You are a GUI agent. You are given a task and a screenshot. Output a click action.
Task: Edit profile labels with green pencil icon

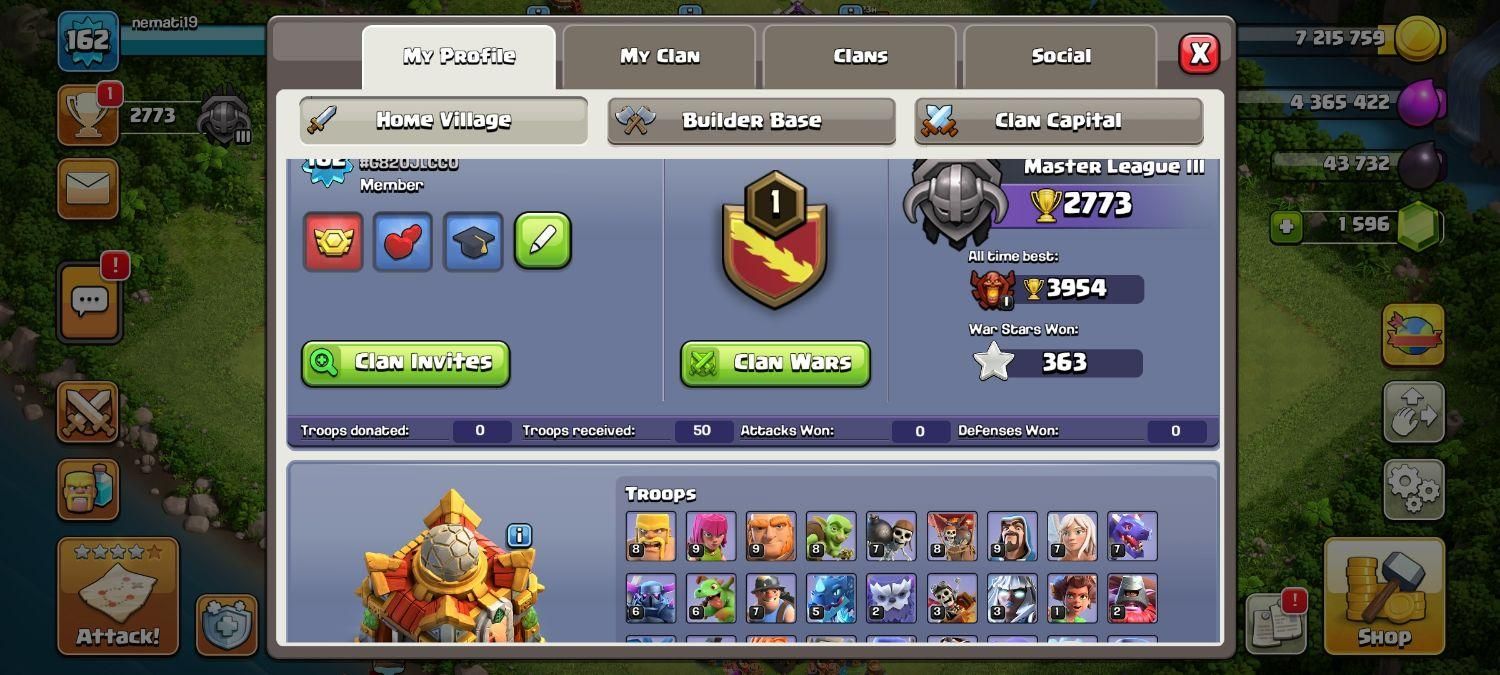pos(543,241)
